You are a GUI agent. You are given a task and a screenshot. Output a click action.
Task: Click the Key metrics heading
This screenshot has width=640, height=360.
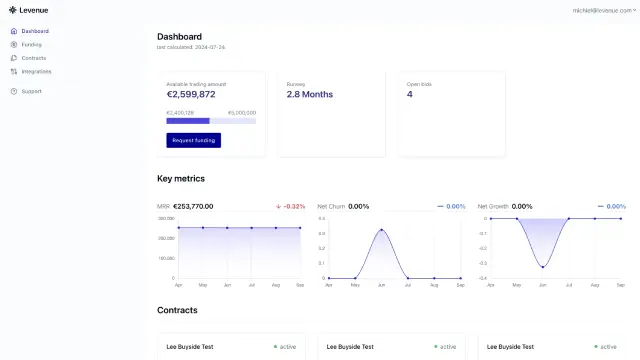point(181,178)
